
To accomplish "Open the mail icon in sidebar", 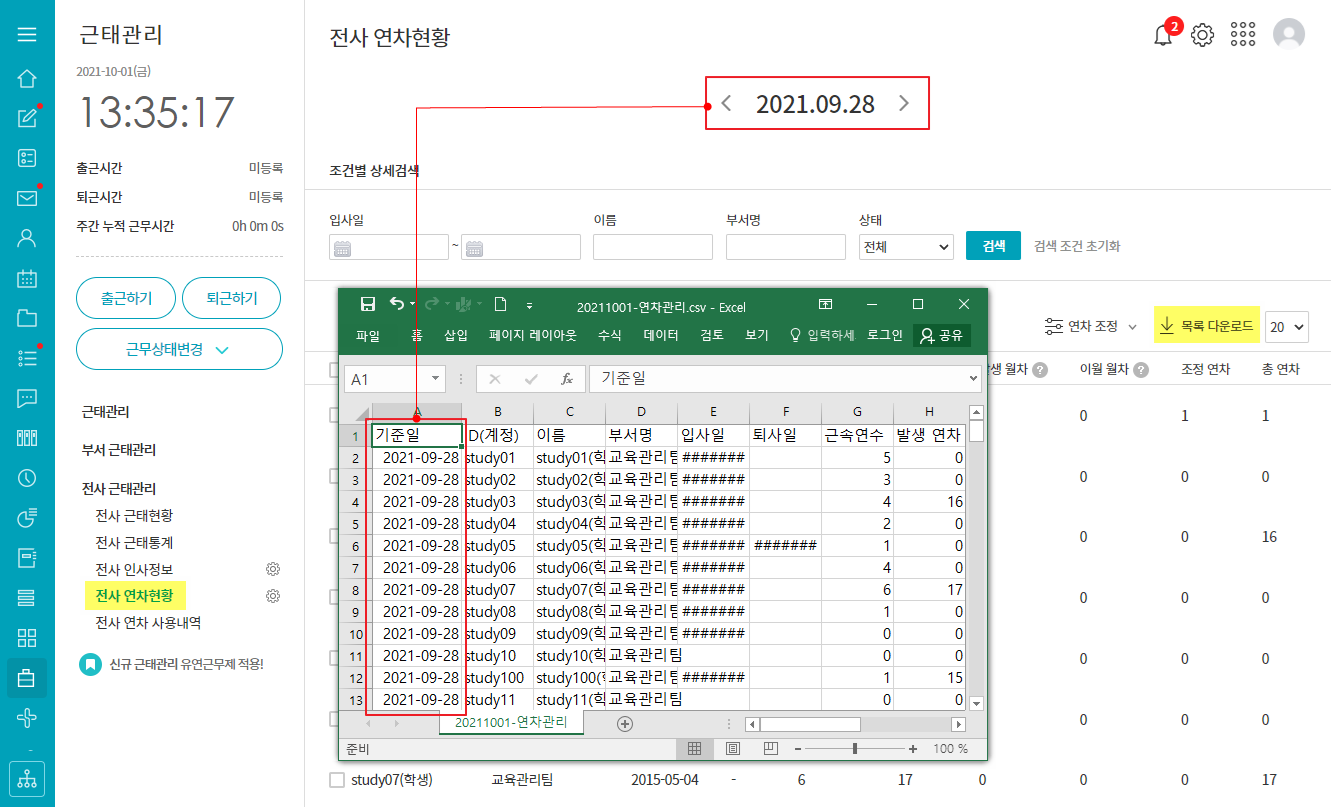I will click(x=27, y=198).
